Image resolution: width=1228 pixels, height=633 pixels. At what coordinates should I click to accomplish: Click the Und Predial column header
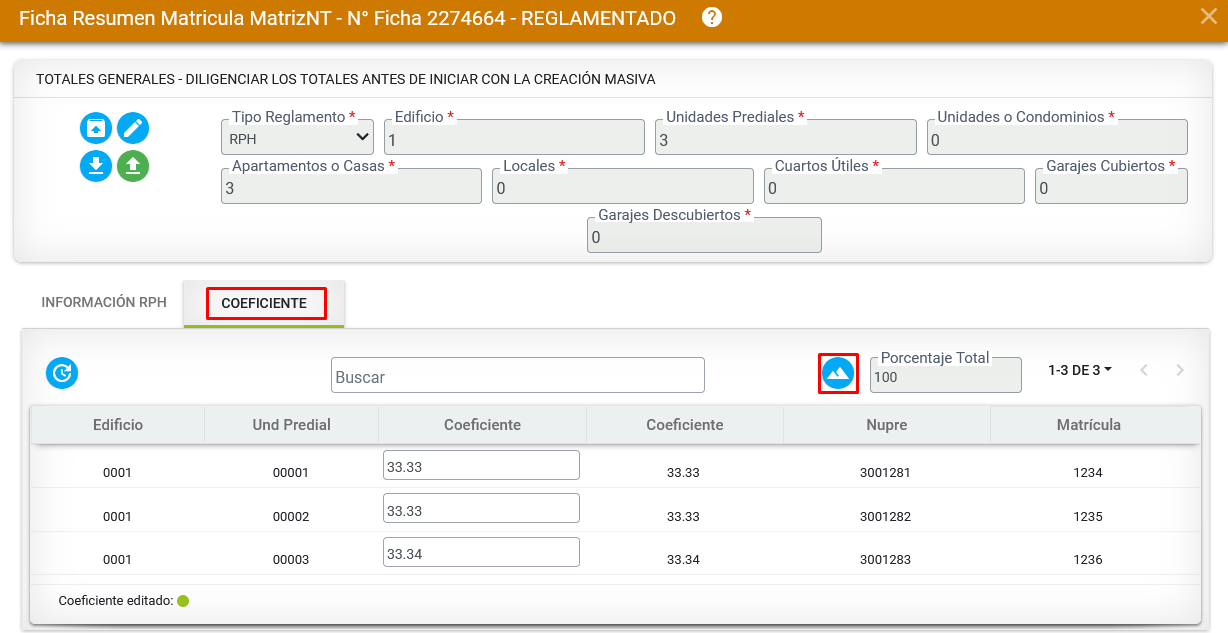tap(291, 425)
